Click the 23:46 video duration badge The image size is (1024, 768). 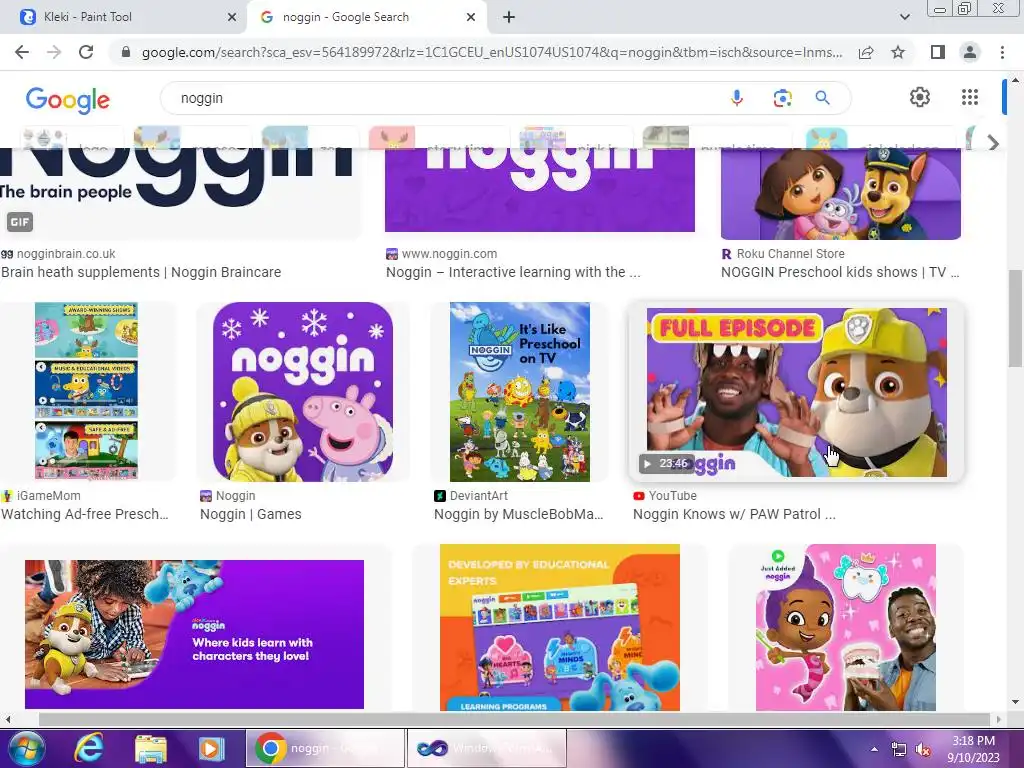[667, 463]
